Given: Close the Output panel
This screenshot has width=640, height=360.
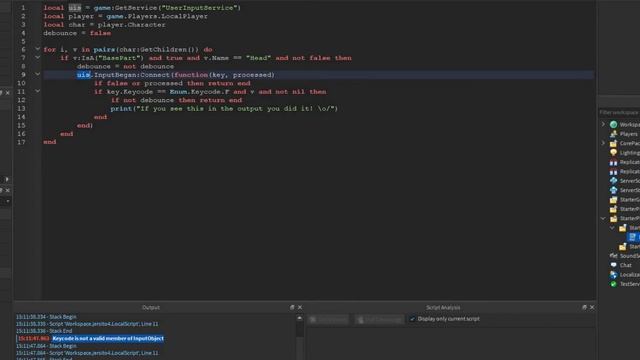Looking at the screenshot, I should pyautogui.click(x=300, y=307).
